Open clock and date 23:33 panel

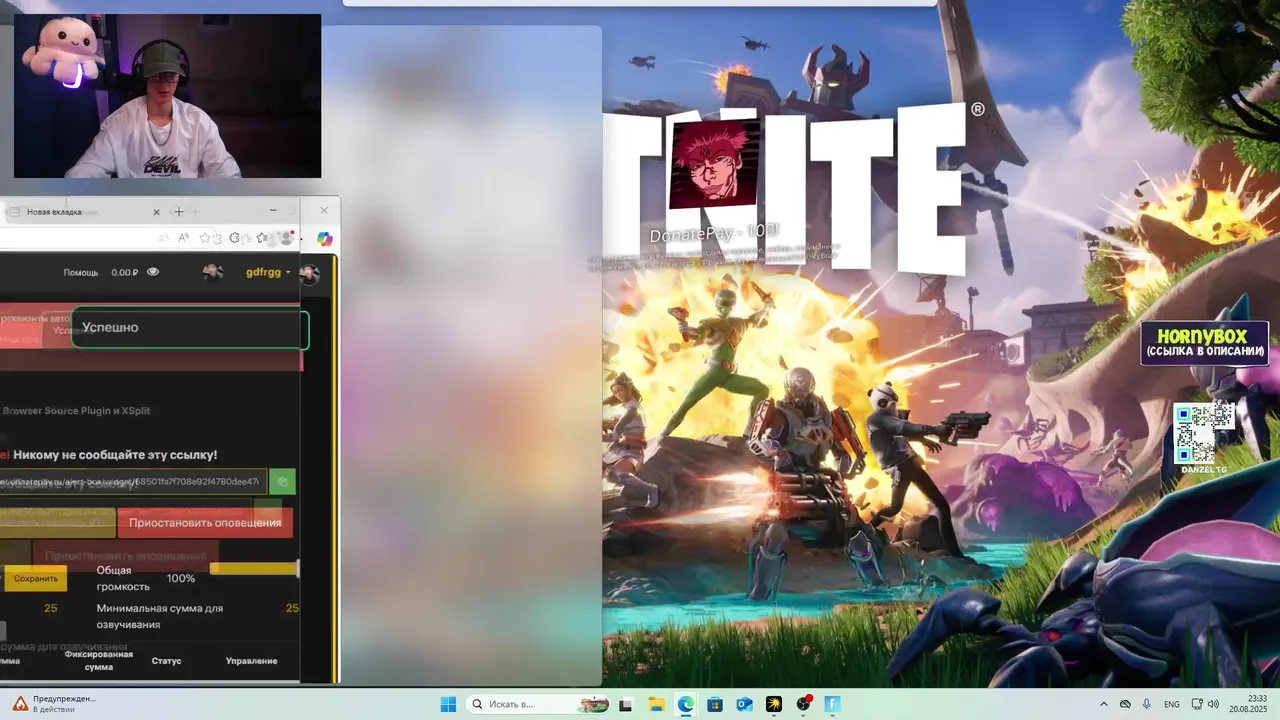(x=1247, y=704)
